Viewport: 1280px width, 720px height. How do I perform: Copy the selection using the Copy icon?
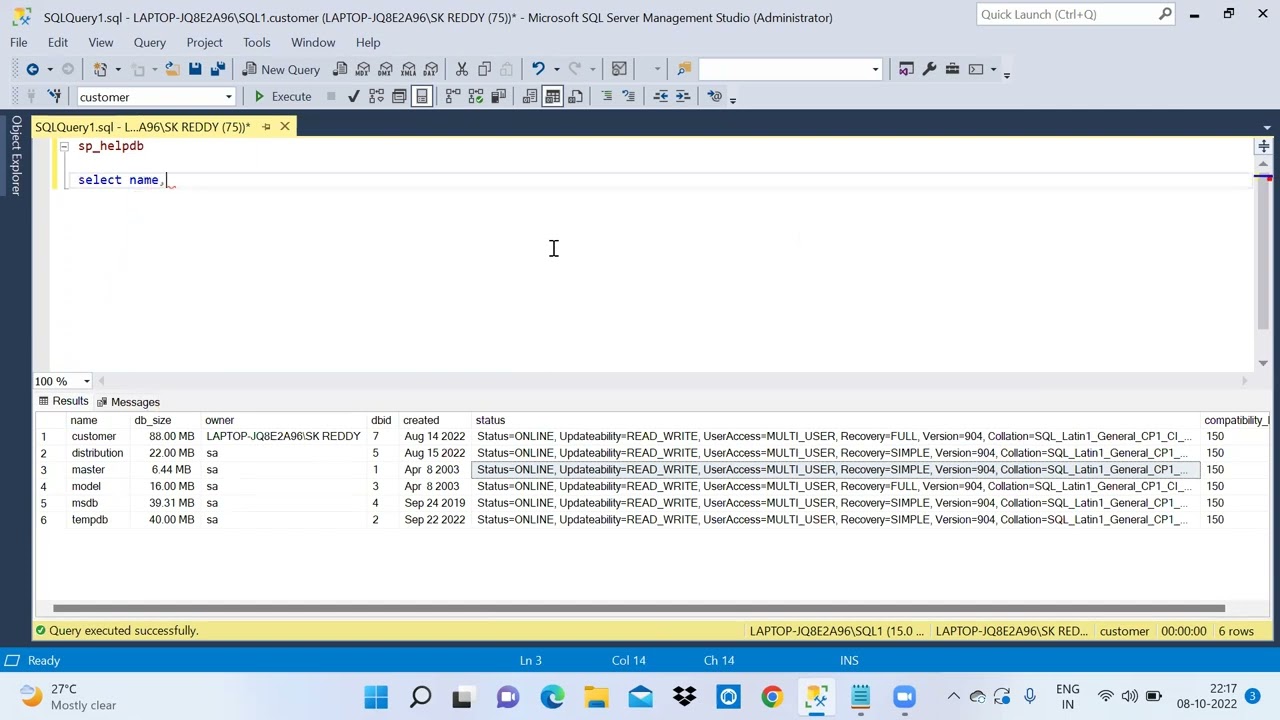(485, 69)
